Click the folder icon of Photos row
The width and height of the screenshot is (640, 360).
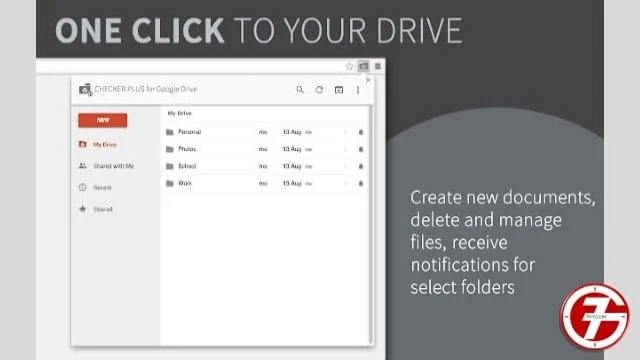coord(170,149)
